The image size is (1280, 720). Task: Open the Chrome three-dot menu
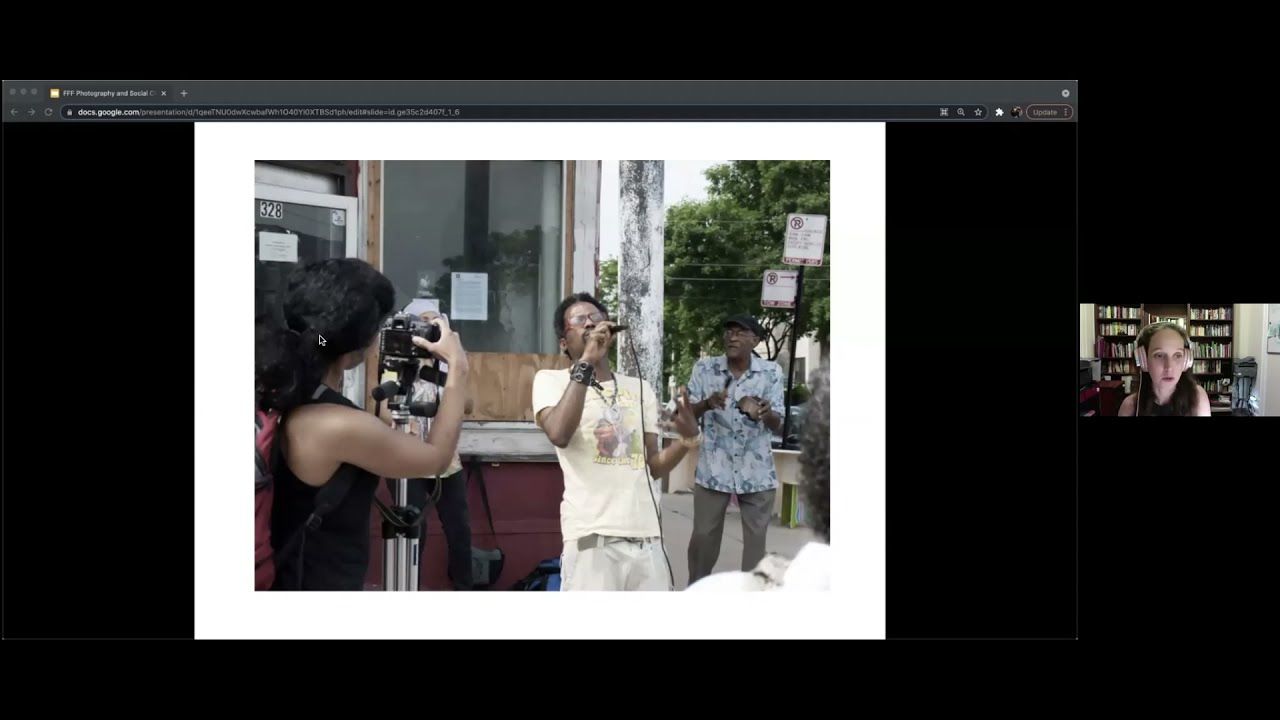[x=1066, y=112]
